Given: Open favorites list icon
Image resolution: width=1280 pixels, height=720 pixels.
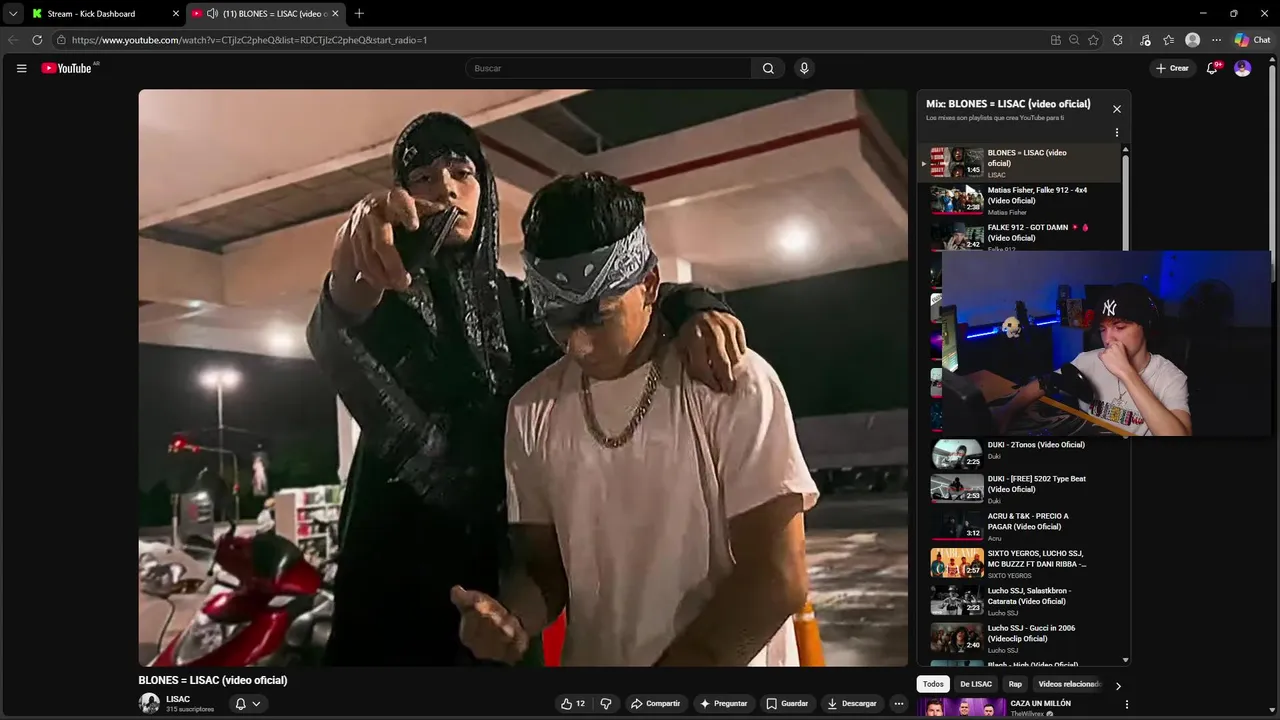Looking at the screenshot, I should 1168,40.
